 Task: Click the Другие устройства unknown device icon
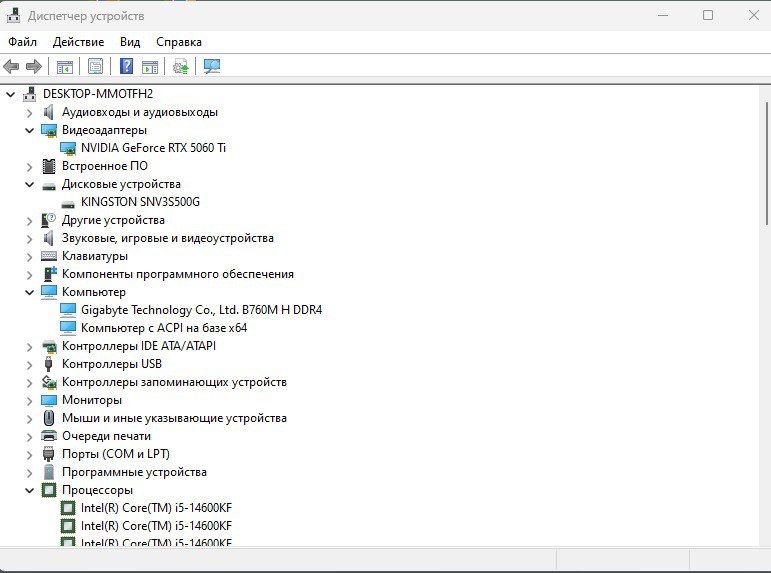pyautogui.click(x=48, y=220)
